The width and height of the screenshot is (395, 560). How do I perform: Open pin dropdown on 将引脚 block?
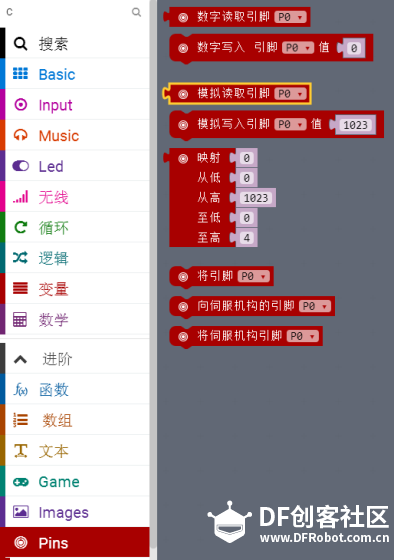click(x=254, y=276)
